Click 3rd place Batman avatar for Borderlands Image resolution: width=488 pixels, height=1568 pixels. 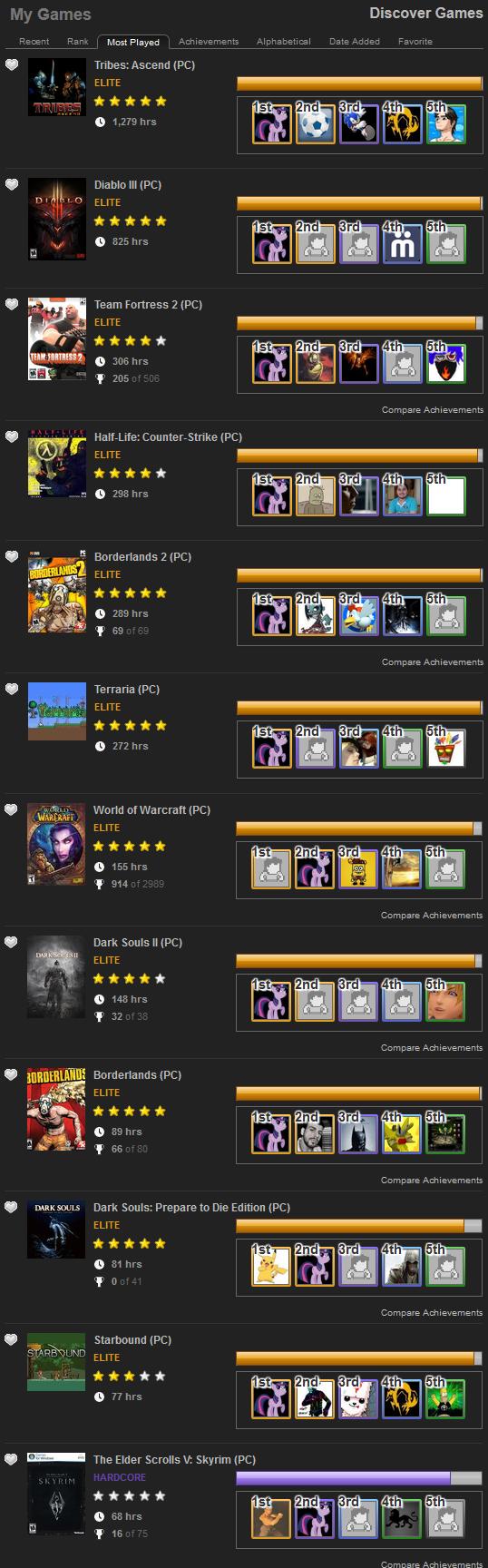(357, 1133)
